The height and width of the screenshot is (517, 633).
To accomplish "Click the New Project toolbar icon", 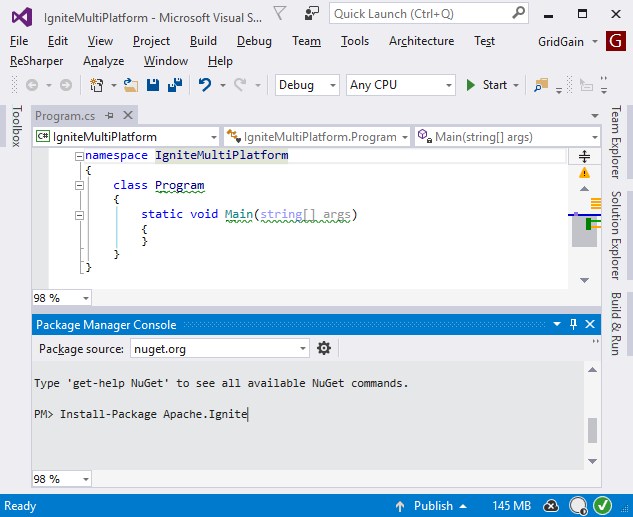I will click(x=96, y=85).
